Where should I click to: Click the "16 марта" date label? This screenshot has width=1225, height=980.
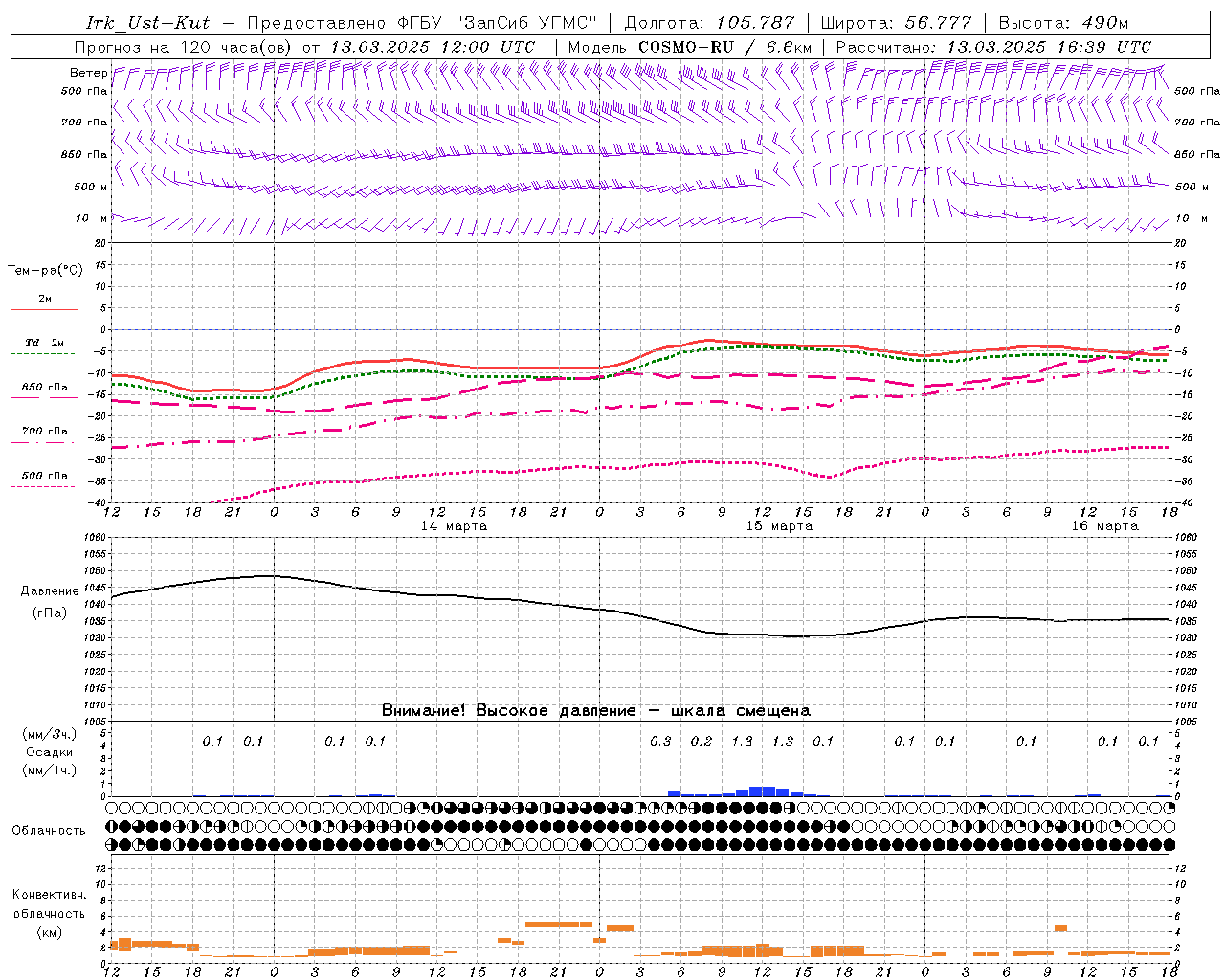tap(1104, 526)
